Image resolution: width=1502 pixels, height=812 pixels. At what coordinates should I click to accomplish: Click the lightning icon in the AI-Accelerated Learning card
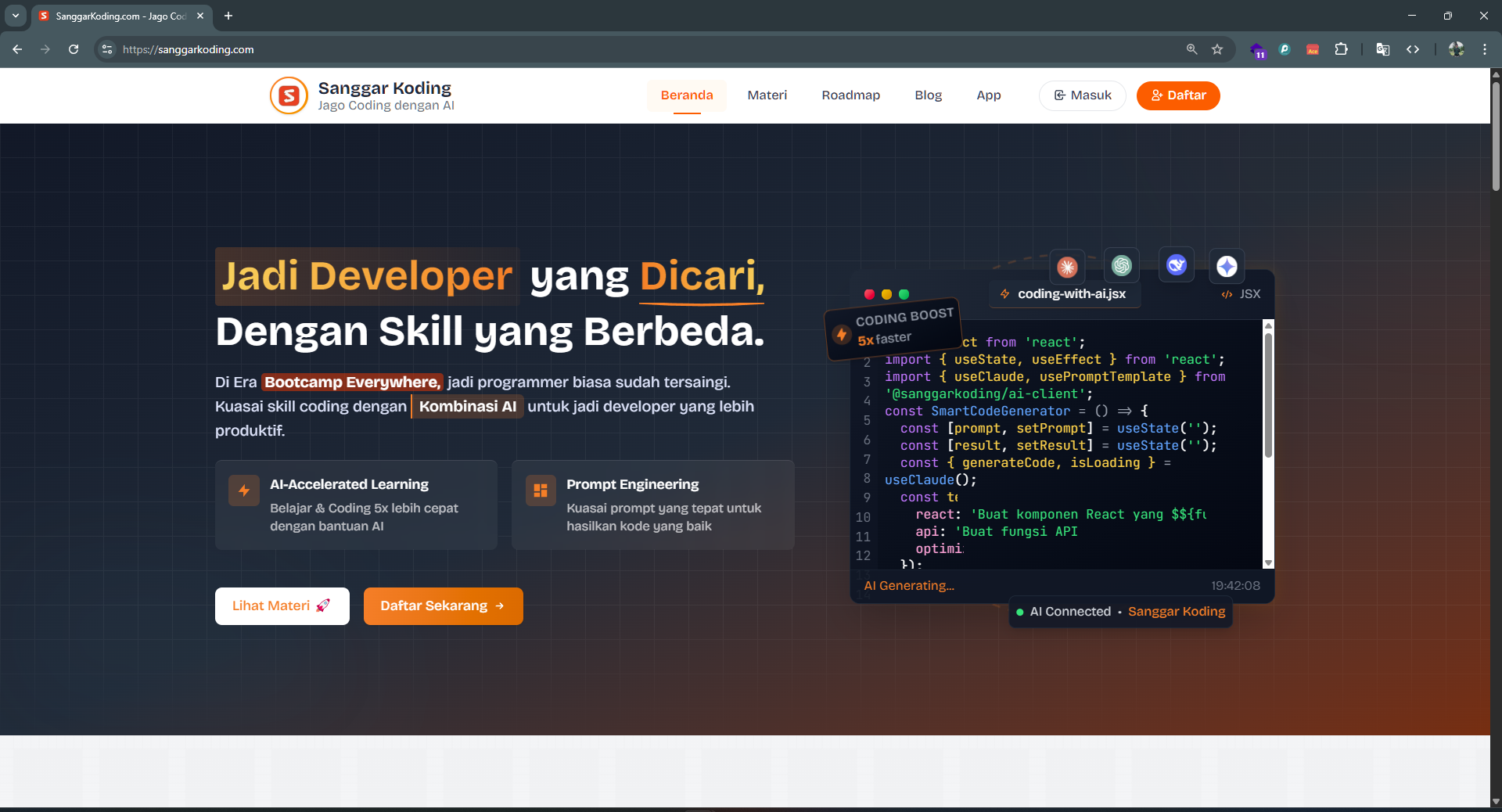click(x=244, y=490)
